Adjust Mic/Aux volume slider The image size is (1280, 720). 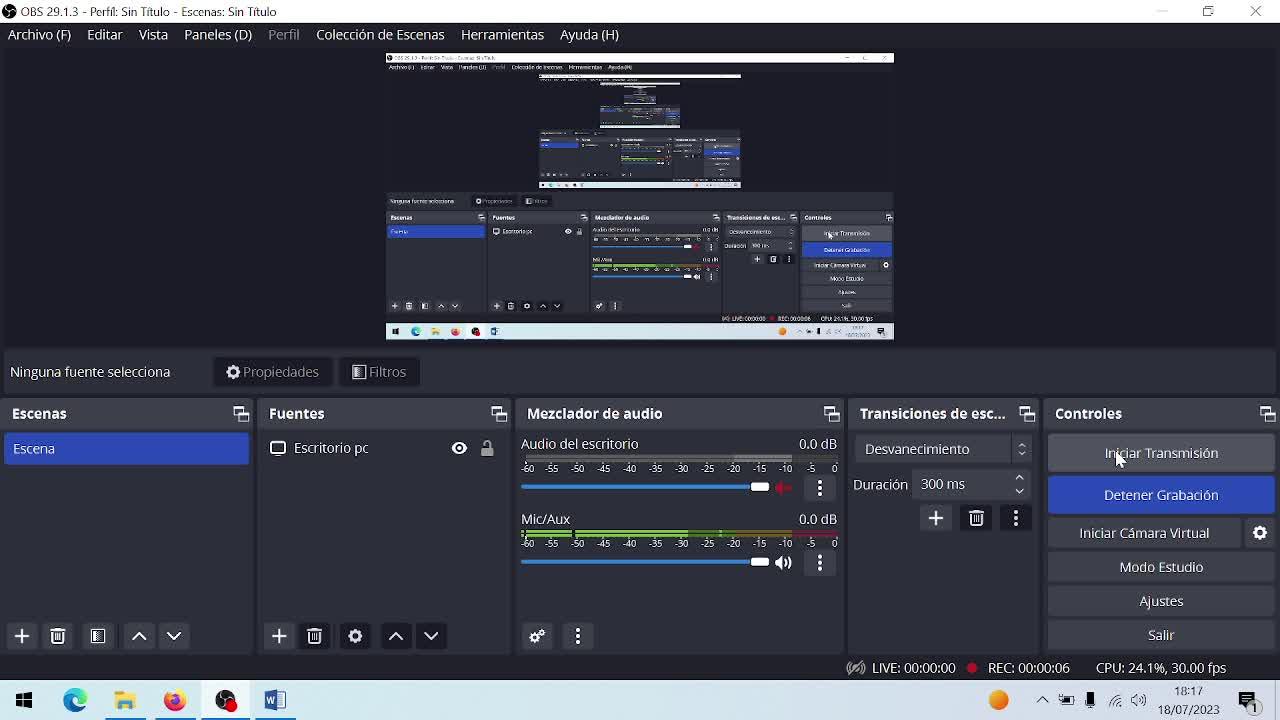[x=645, y=562]
